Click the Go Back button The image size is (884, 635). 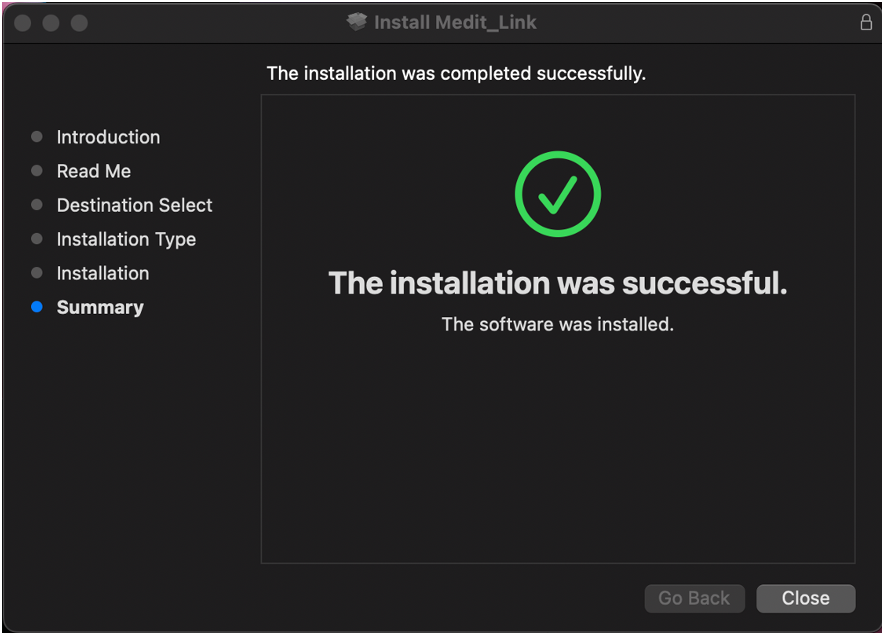coord(694,598)
